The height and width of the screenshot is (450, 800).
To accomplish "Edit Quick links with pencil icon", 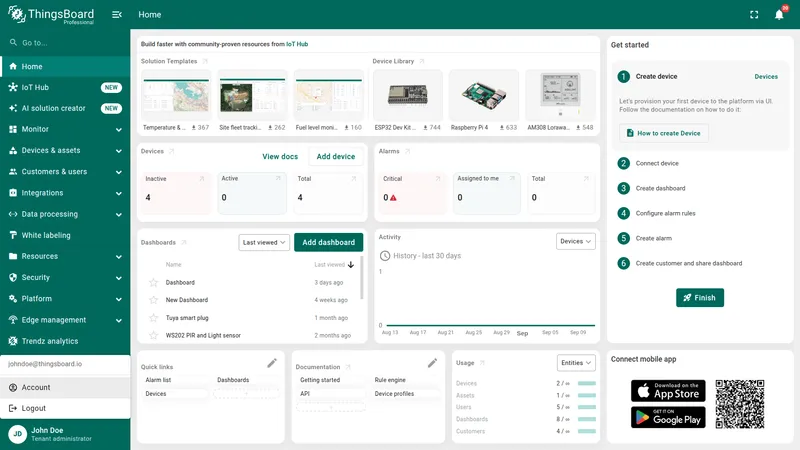I will 272,363.
